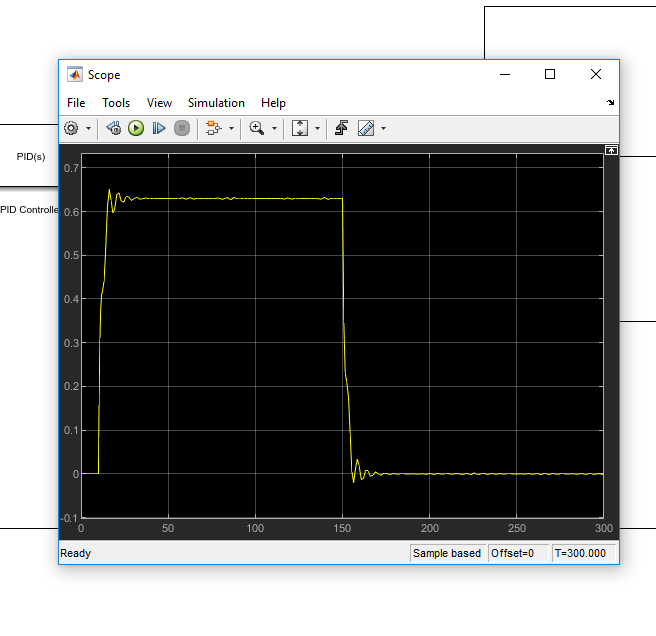Open the Simulation menu
This screenshot has width=656, height=636.
(x=216, y=103)
